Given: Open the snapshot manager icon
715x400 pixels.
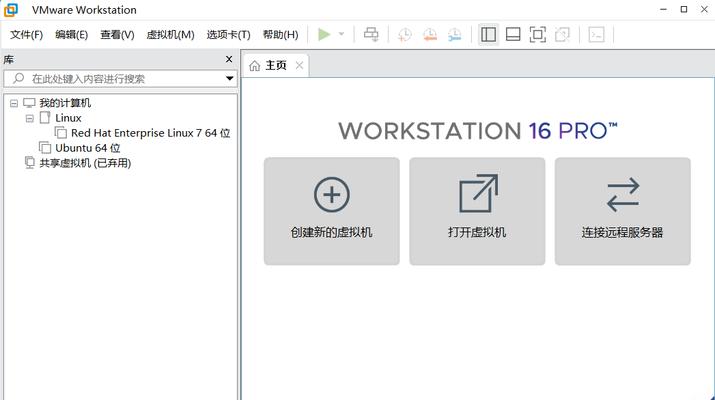Looking at the screenshot, I should point(455,34).
